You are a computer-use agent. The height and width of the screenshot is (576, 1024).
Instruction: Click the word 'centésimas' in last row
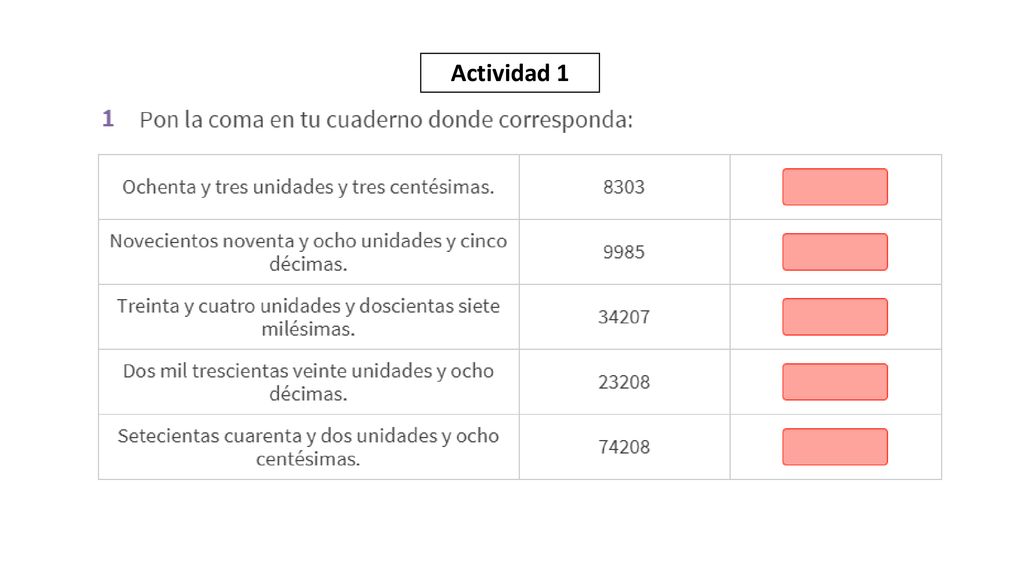tap(308, 459)
